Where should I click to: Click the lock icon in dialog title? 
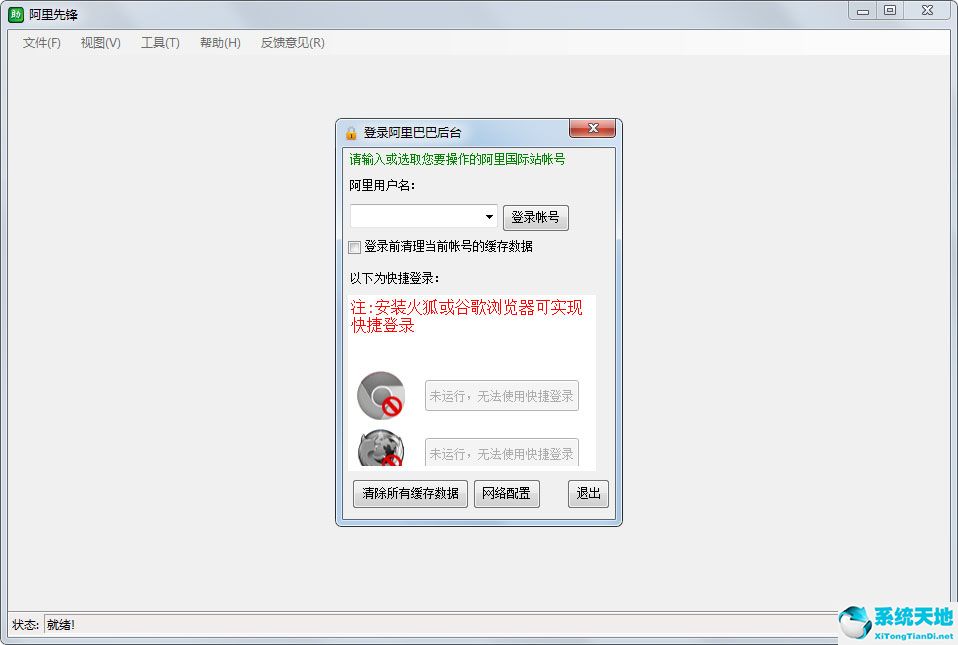click(351, 133)
